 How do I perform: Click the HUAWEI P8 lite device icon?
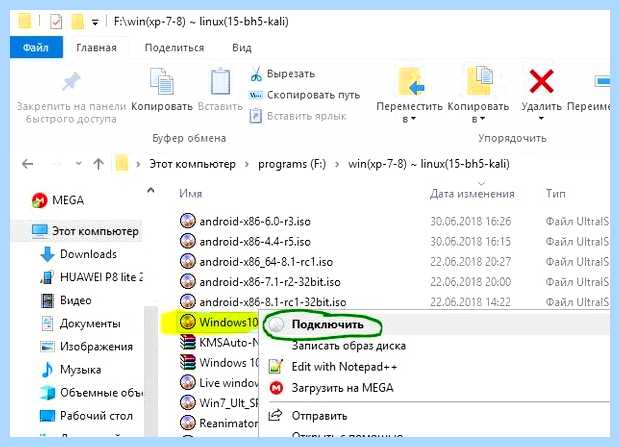click(x=47, y=277)
